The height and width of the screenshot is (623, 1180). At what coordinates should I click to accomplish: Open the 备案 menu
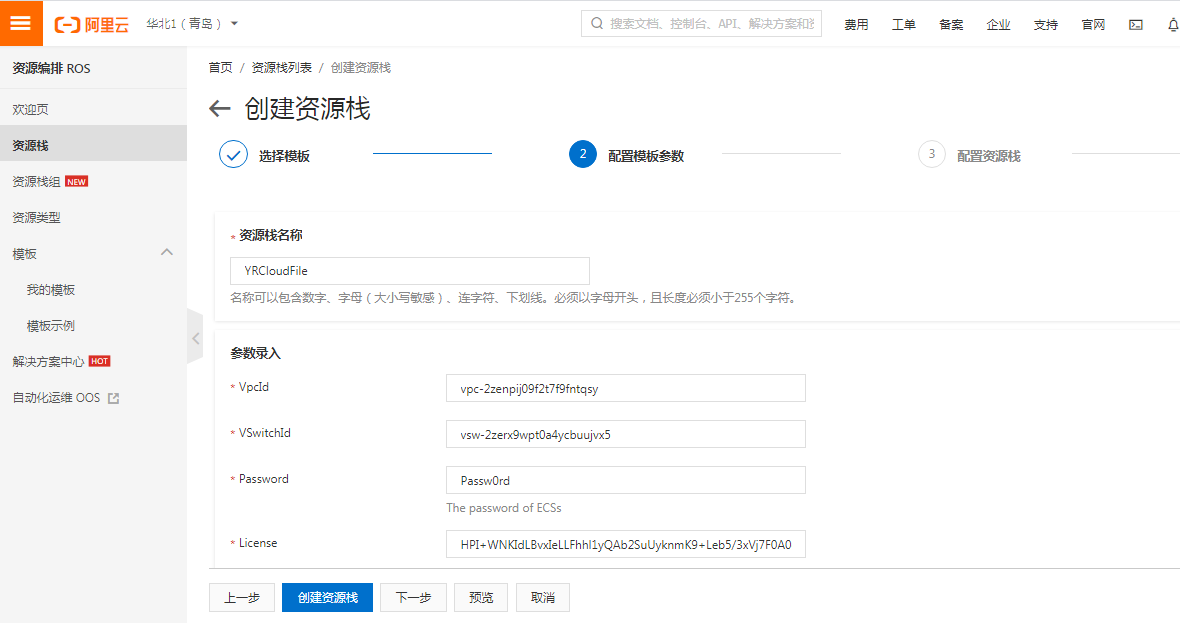(950, 25)
